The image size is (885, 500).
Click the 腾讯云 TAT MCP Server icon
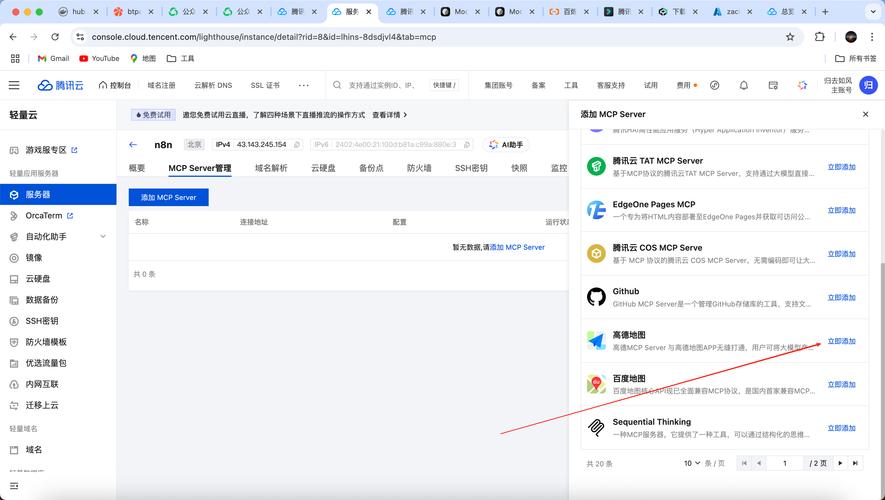tap(596, 166)
